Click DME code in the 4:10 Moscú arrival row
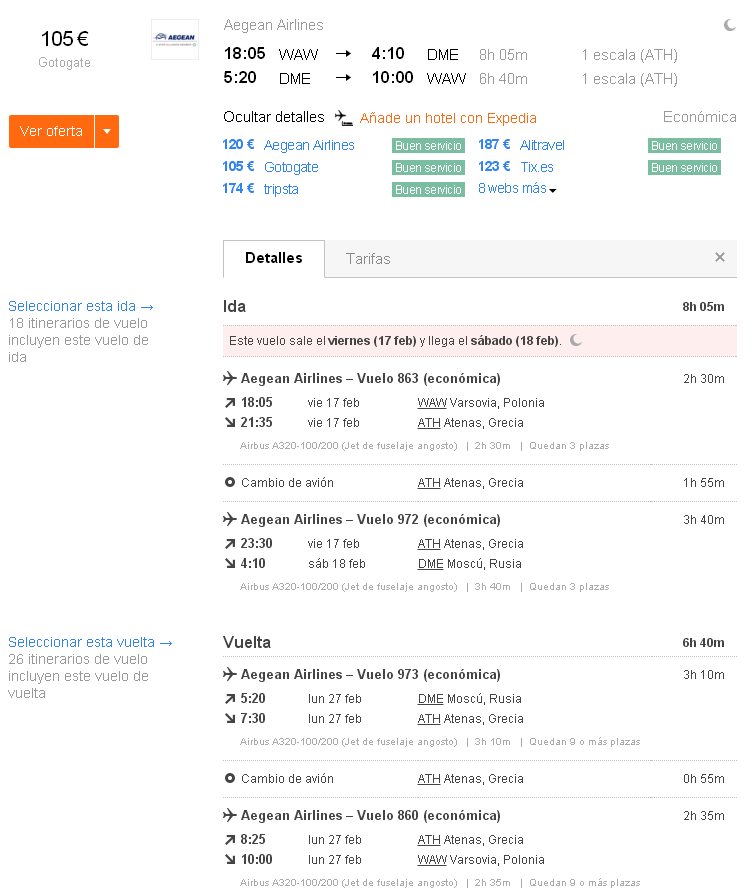Screen dimensions: 752x894 point(430,563)
